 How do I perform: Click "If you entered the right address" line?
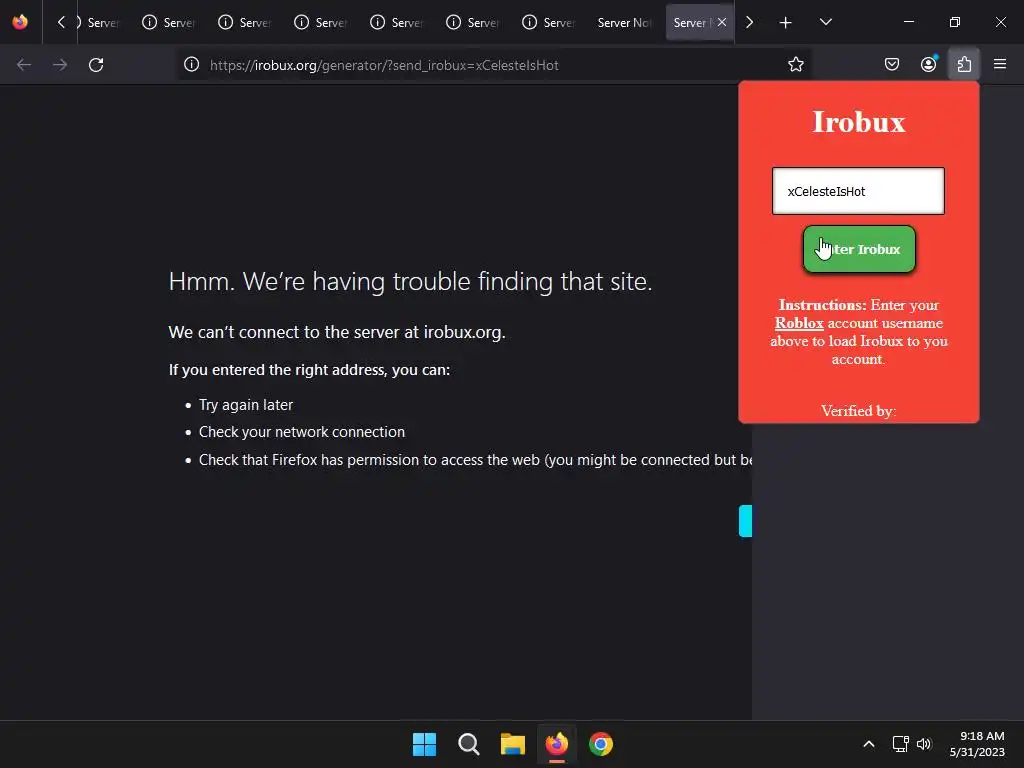310,370
